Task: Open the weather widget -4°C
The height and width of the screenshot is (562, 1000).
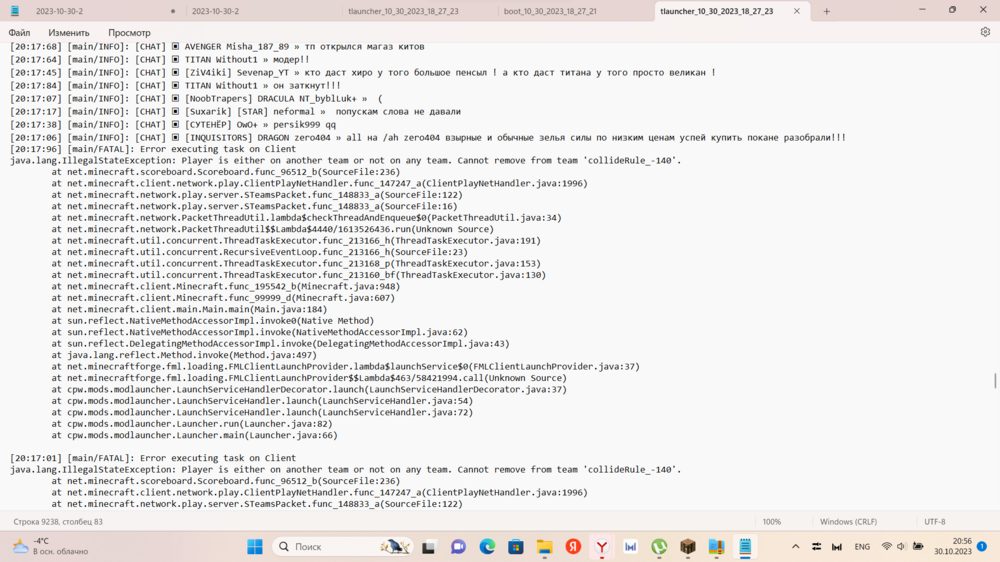Action: tap(50, 547)
